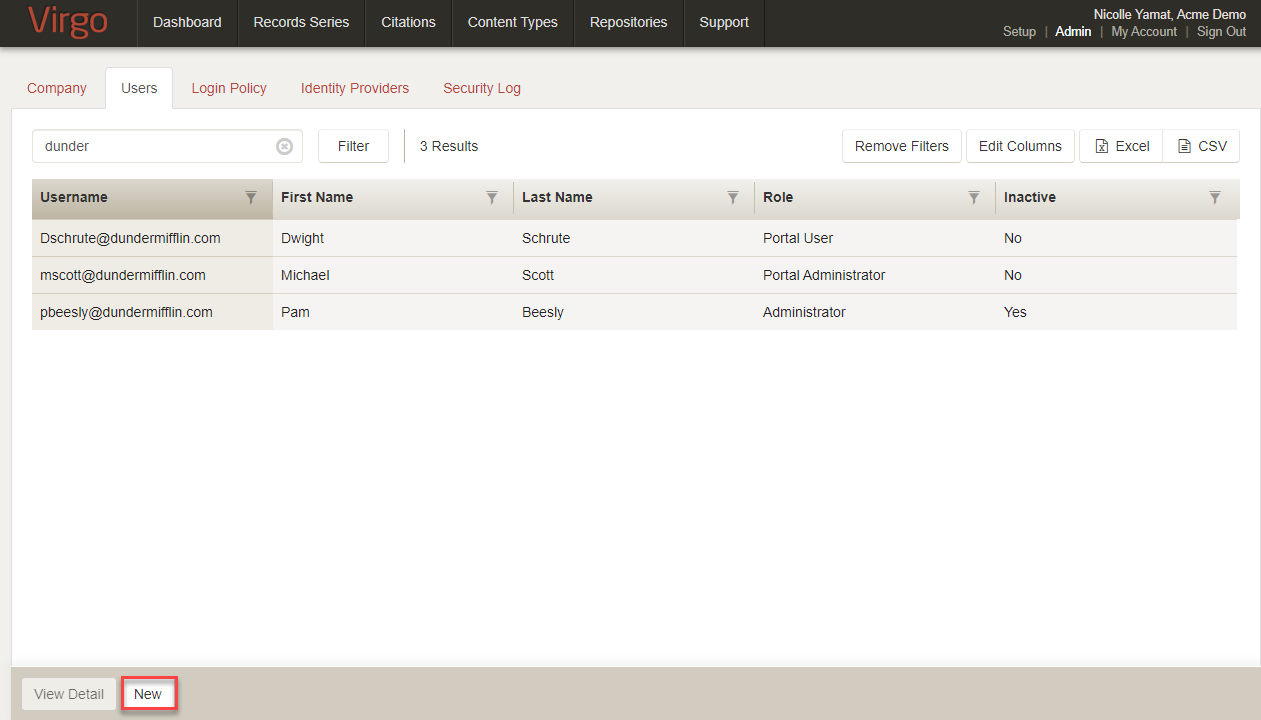This screenshot has width=1261, height=720.
Task: Open the Username column filter funnel
Action: [x=250, y=198]
